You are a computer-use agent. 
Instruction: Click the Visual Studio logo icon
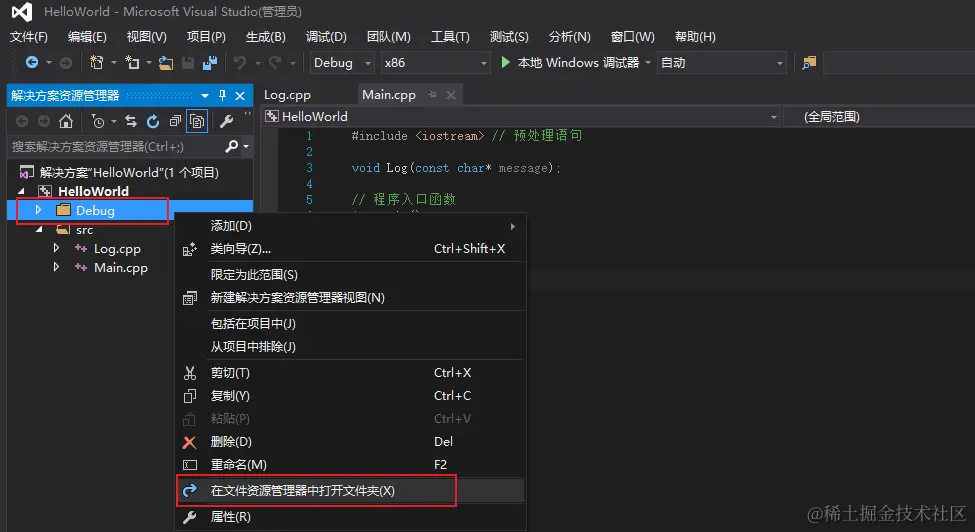coord(21,12)
